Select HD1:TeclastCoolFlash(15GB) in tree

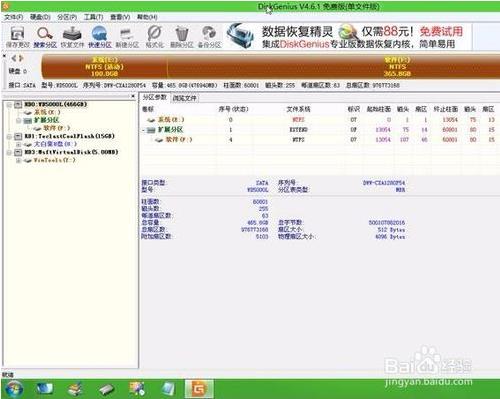pos(69,136)
